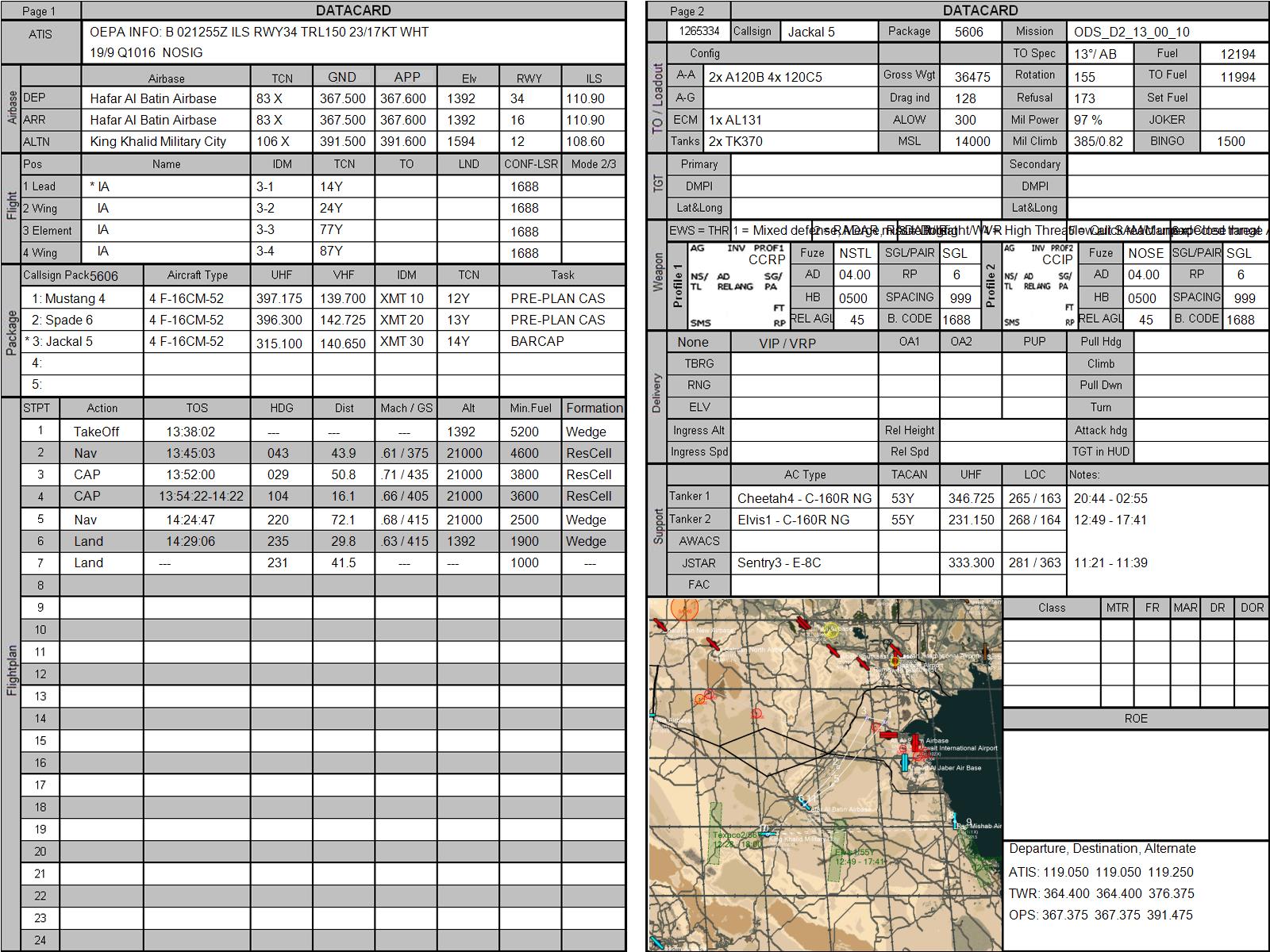1270x952 pixels.
Task: Select Tanker 2 Elvis1 - C-160R NG
Action: point(793,520)
